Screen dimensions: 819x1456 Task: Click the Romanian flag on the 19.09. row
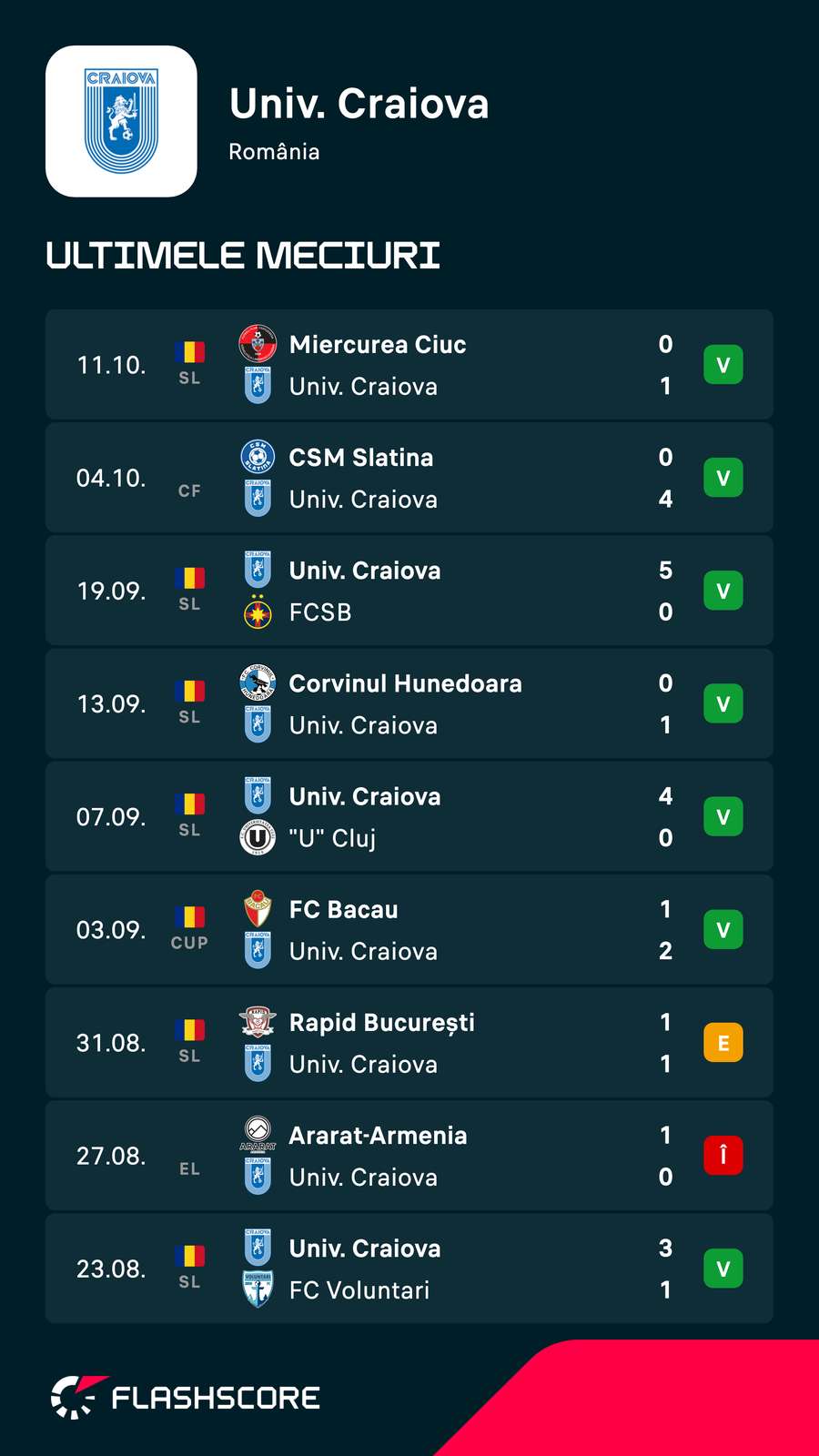189,578
